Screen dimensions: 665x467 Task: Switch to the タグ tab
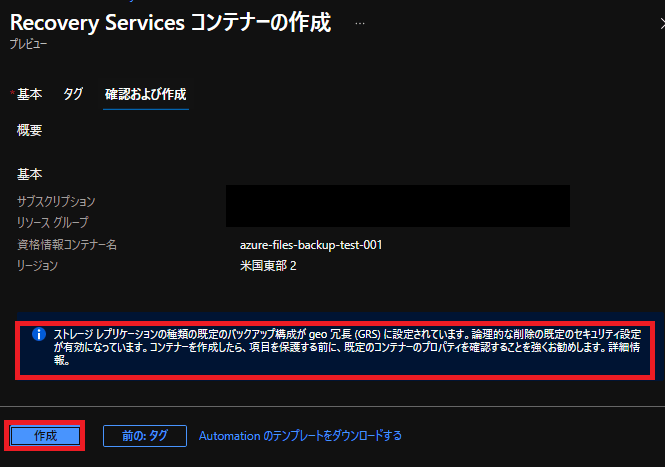[x=73, y=94]
